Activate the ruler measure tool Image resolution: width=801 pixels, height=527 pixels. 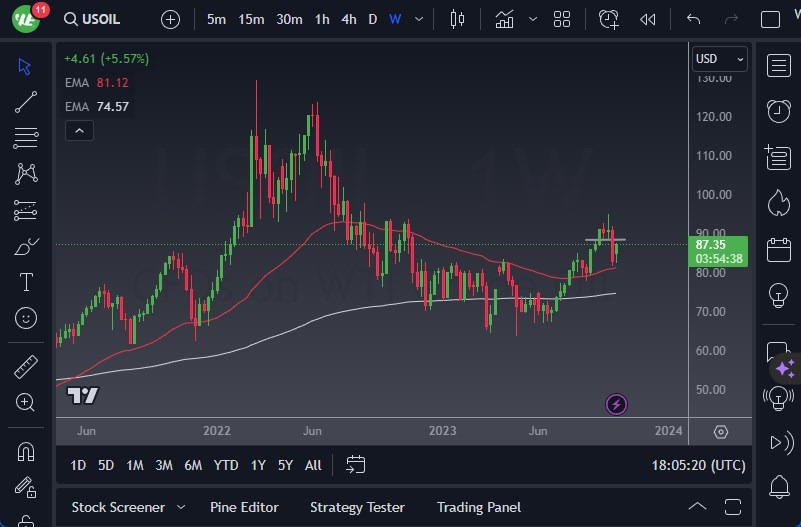click(x=26, y=367)
